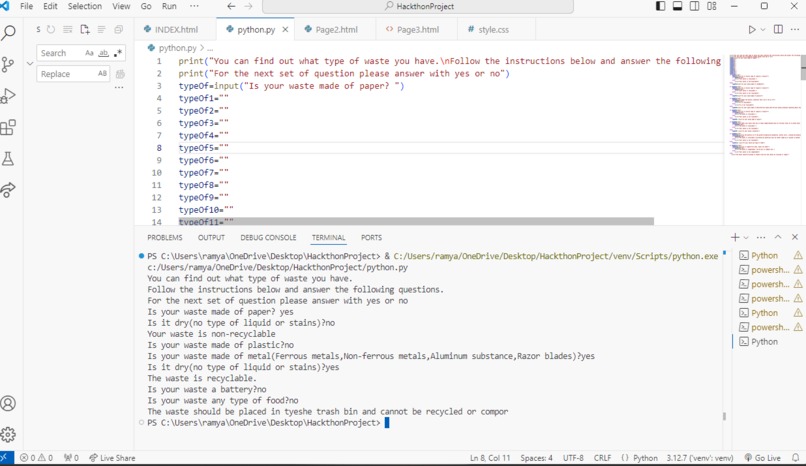Viewport: 806px width, 466px height.
Task: Open the hidden menus ellipsis in menu bar
Action: pyautogui.click(x=194, y=6)
